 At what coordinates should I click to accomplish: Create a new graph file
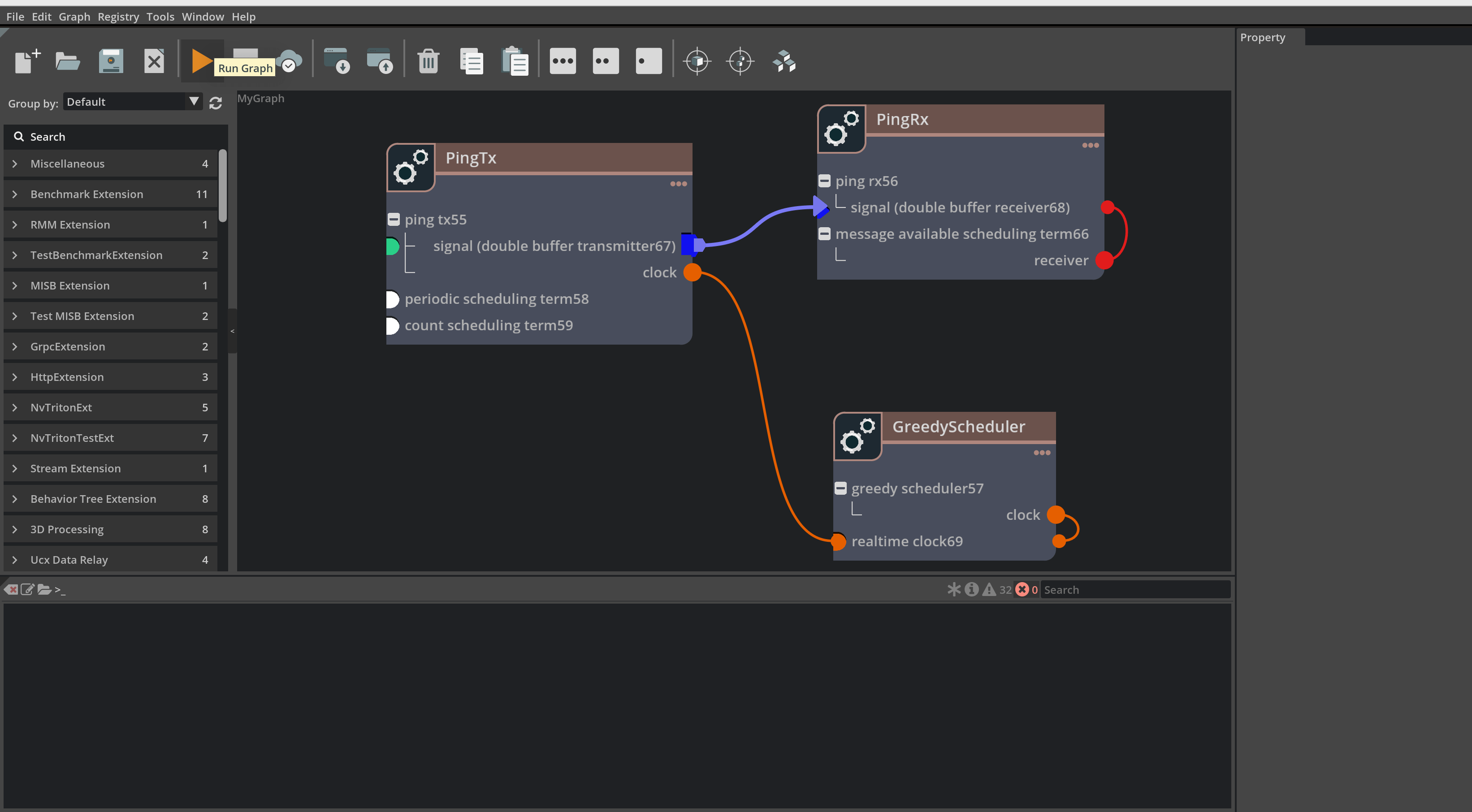point(27,60)
